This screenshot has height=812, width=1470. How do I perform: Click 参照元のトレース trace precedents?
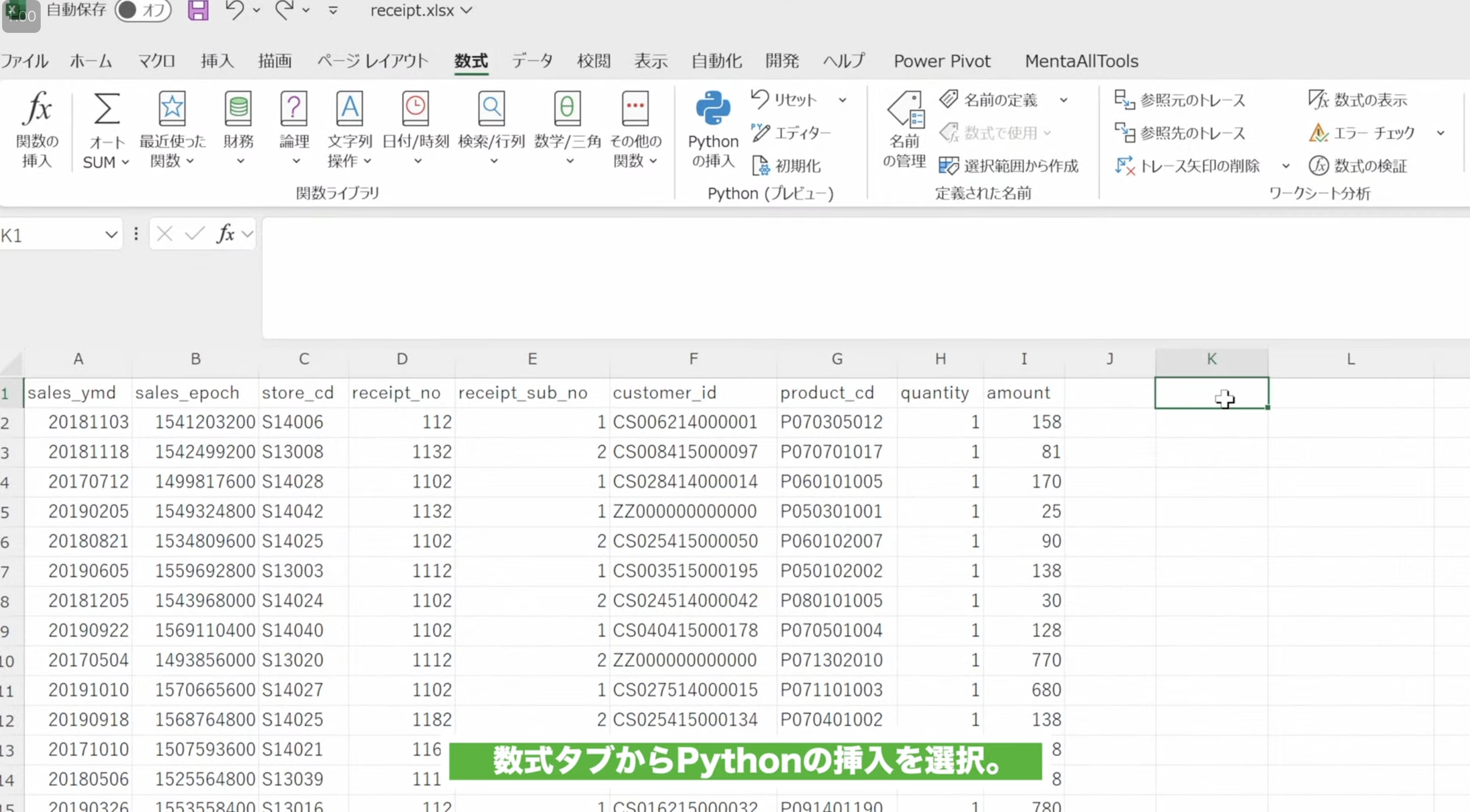1180,100
